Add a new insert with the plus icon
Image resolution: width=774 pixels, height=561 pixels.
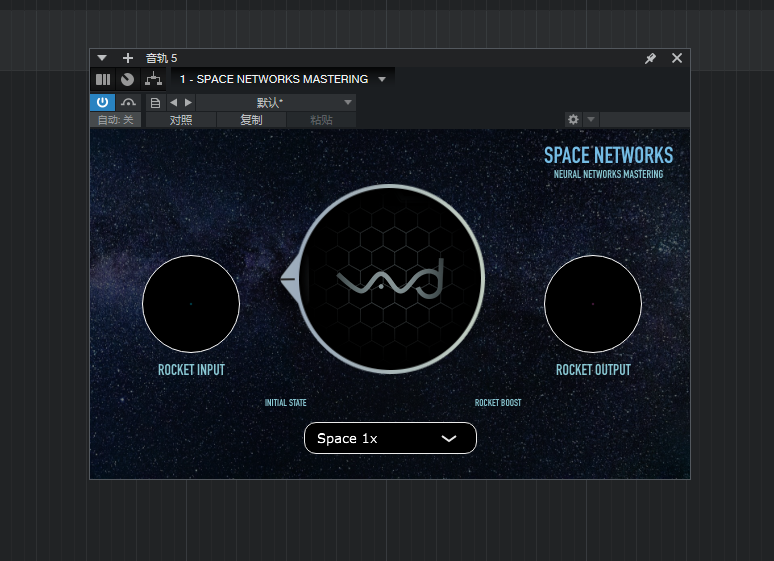tap(128, 58)
